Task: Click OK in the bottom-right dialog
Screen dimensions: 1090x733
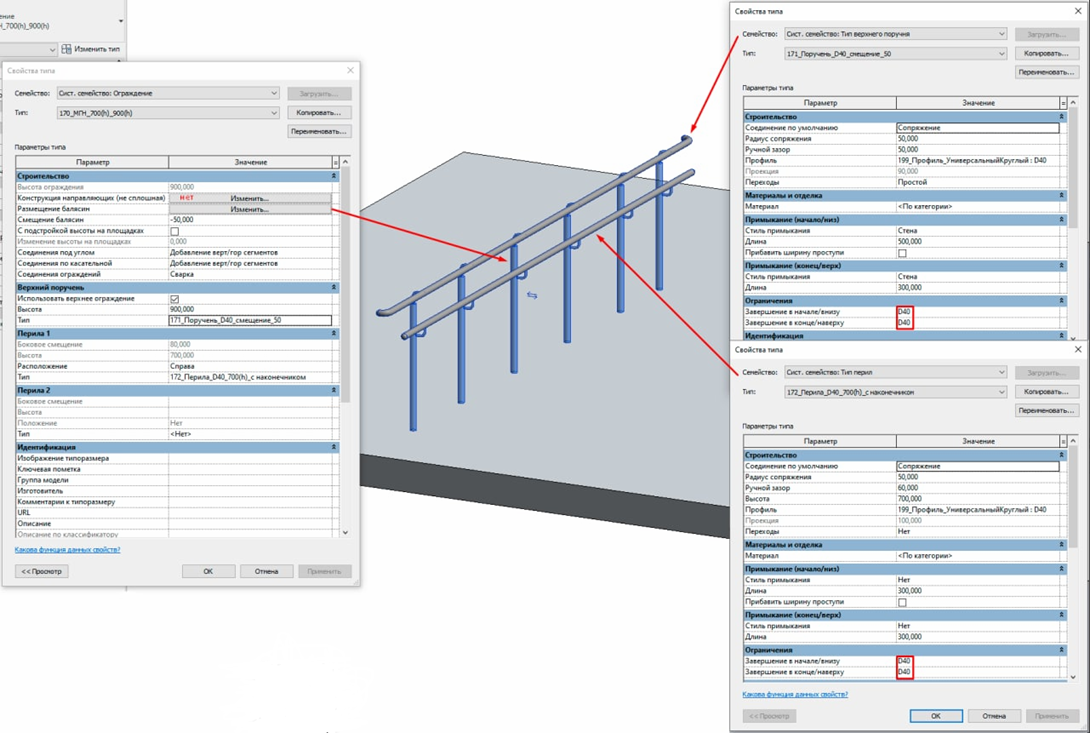Action: (x=936, y=716)
